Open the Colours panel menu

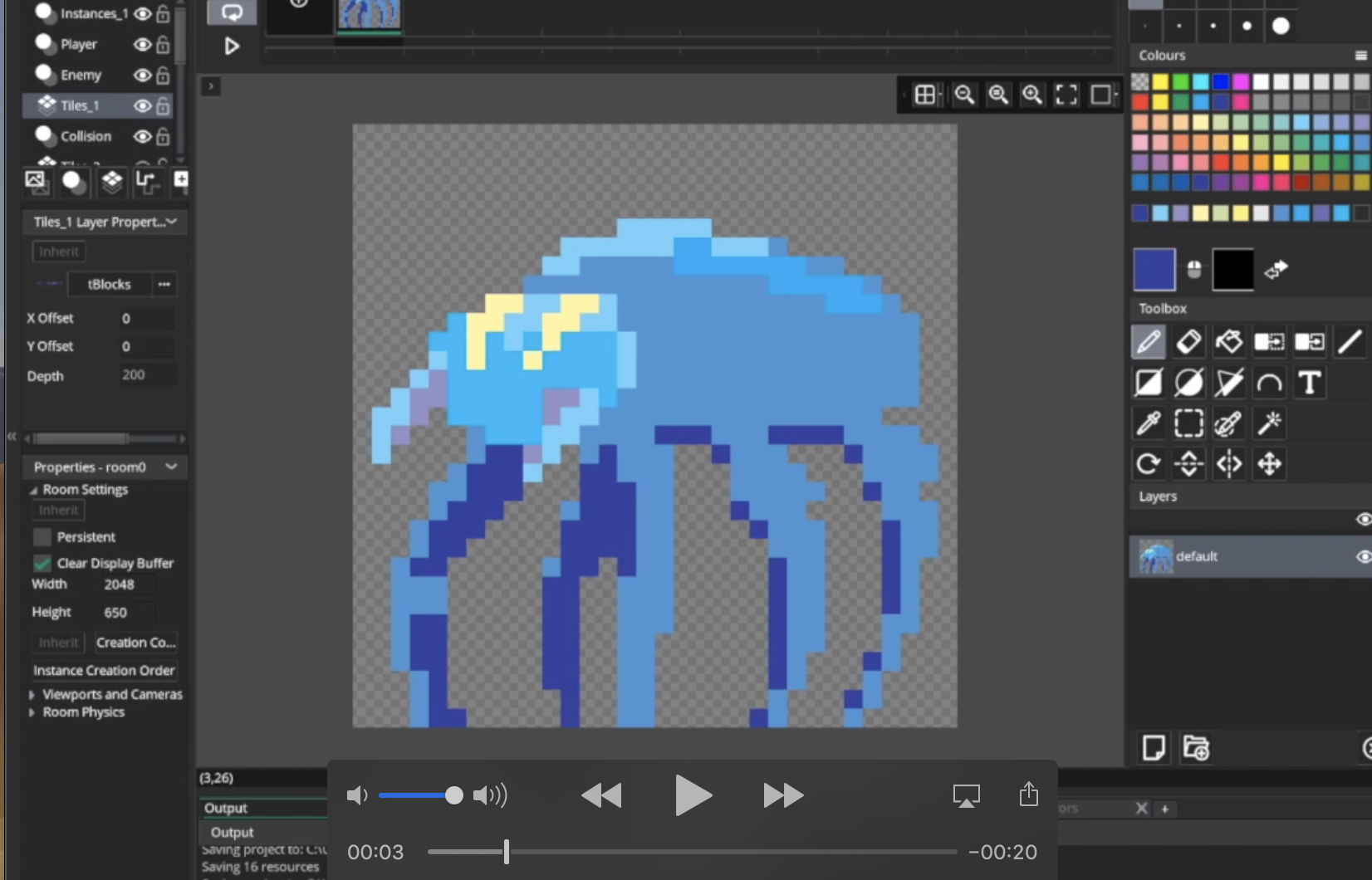[1360, 56]
